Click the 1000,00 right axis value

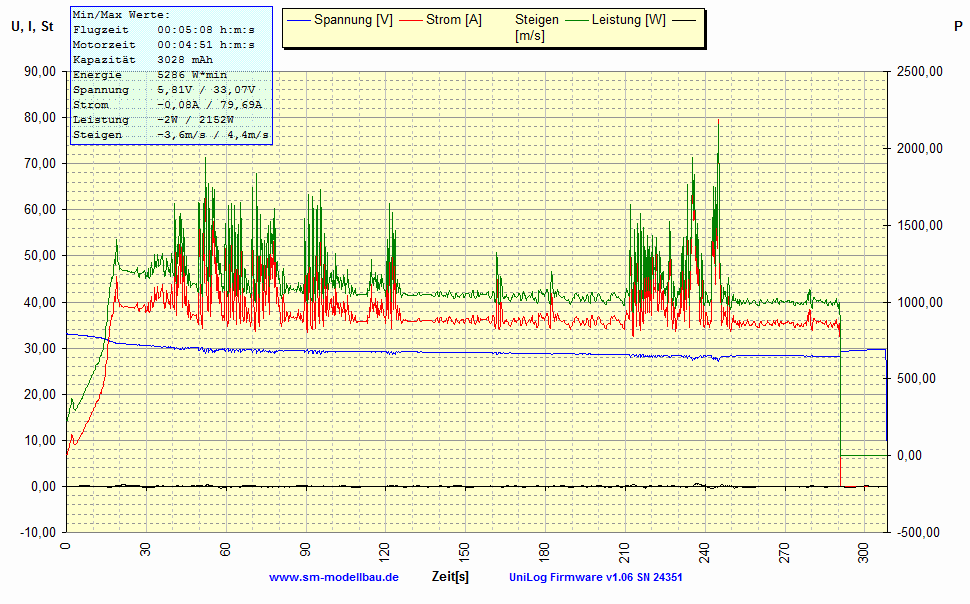tap(920, 302)
